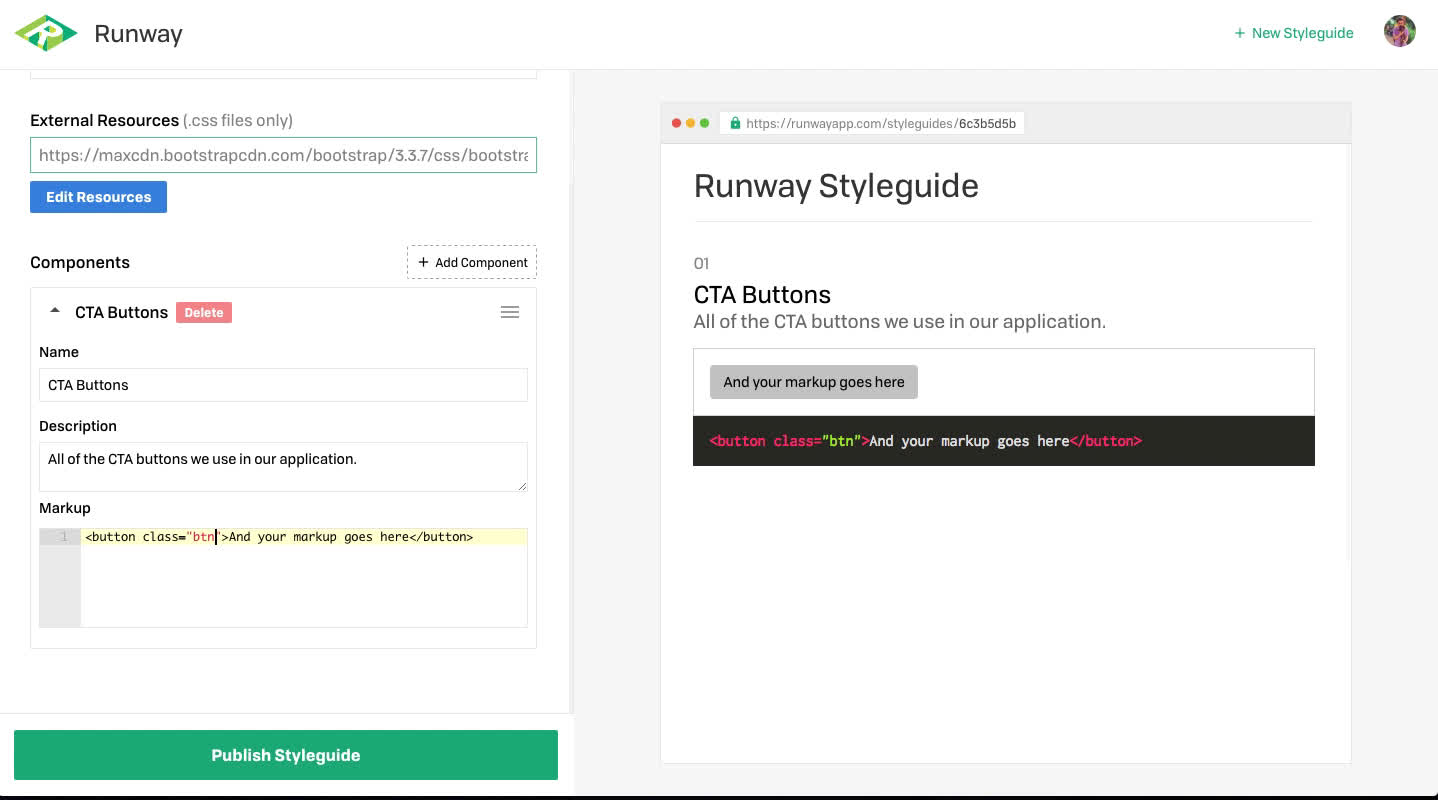This screenshot has width=1438, height=800.
Task: Click the green dot in preview window
Action: click(x=704, y=123)
